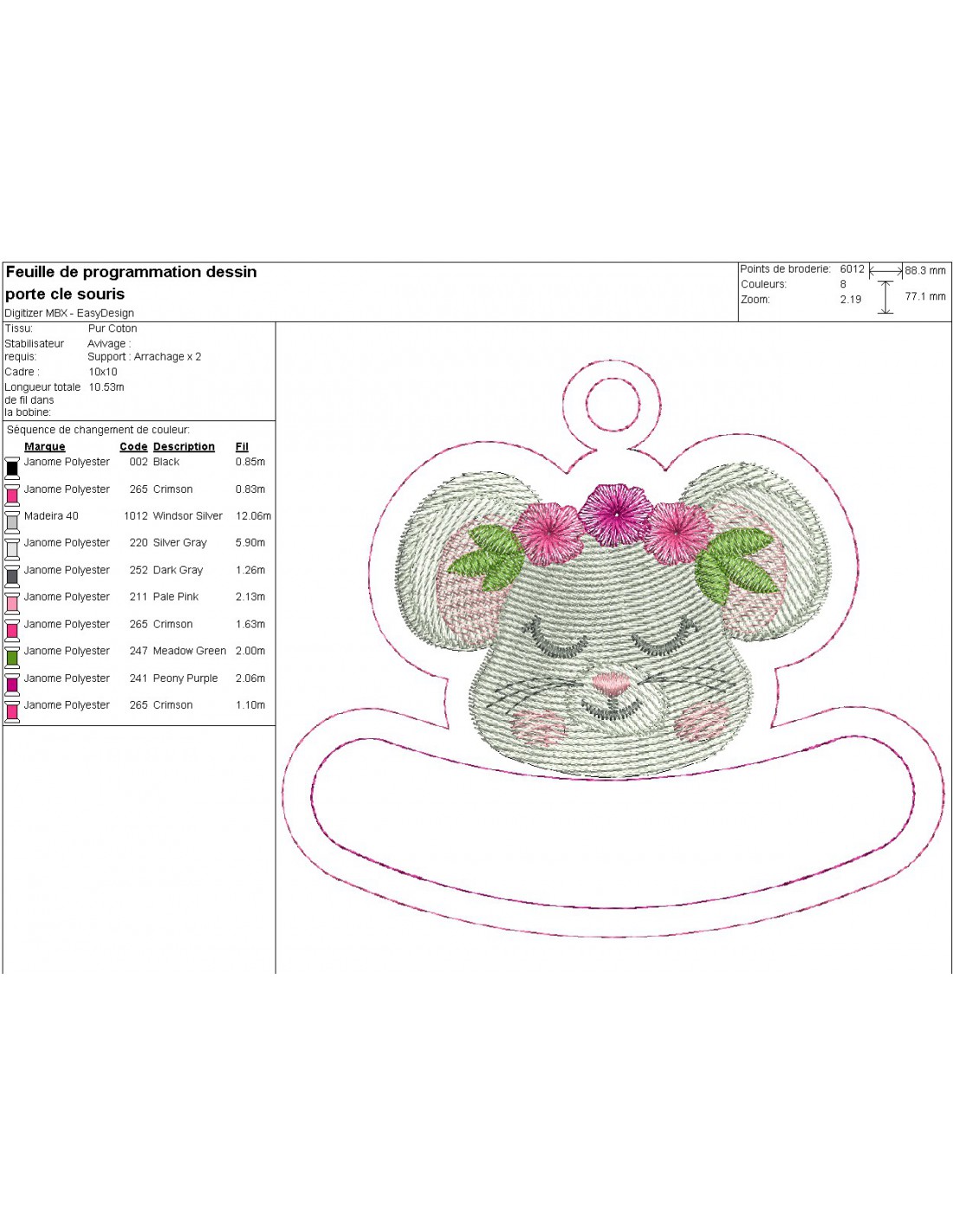This screenshot has height=1232, width=953.
Task: Click the magenta center flower on the mouse
Action: point(615,514)
